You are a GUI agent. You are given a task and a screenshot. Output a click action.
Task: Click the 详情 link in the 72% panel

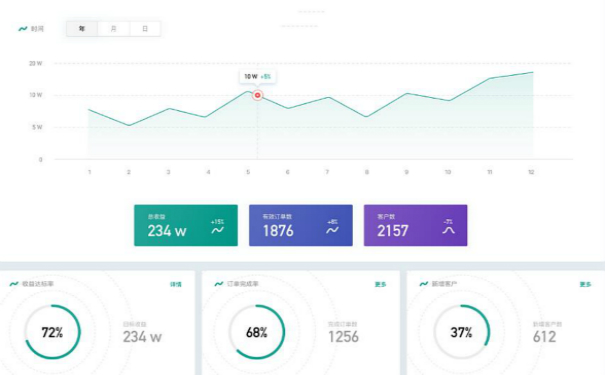pos(176,284)
